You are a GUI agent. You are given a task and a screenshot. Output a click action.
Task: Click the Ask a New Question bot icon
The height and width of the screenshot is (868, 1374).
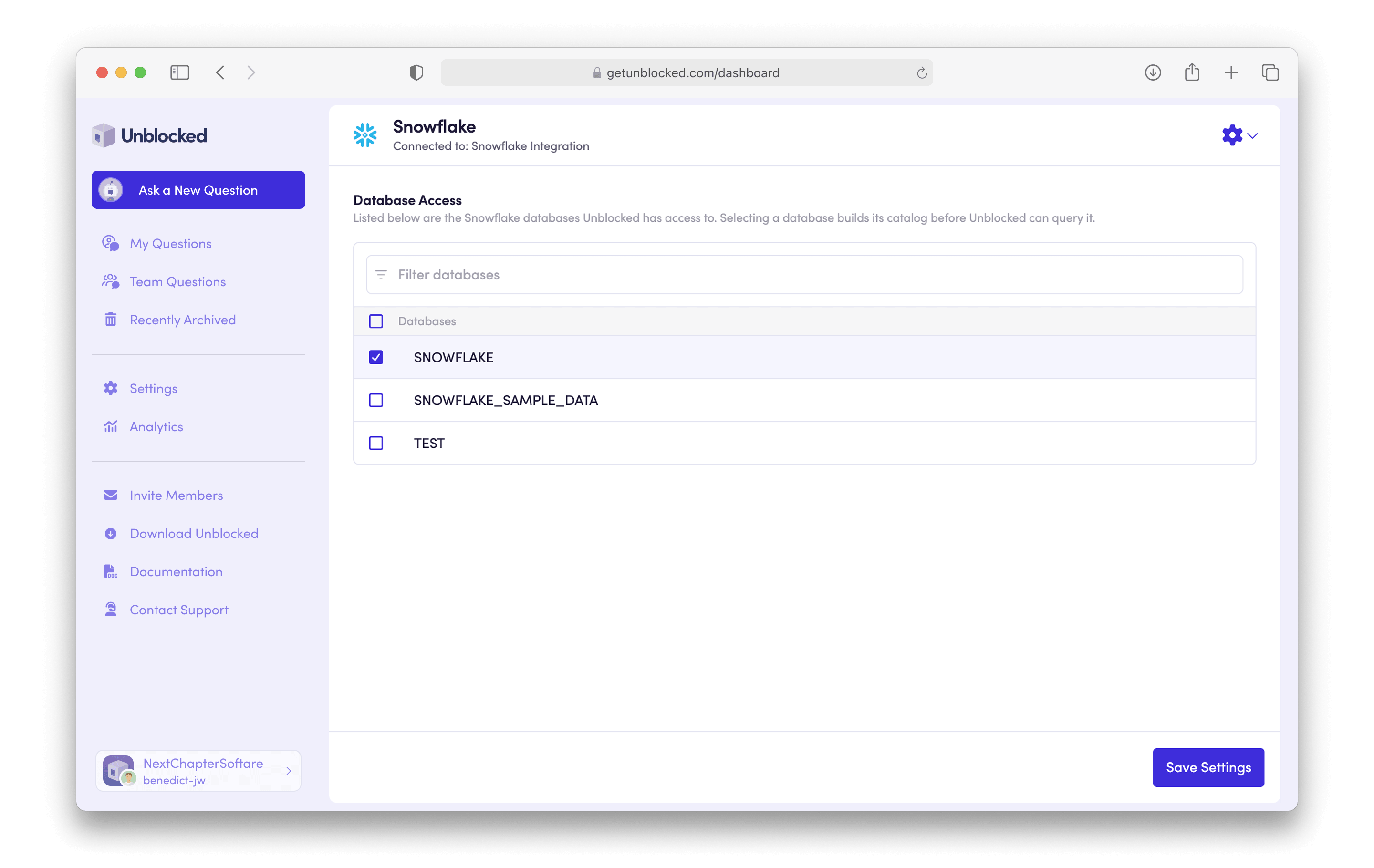111,190
